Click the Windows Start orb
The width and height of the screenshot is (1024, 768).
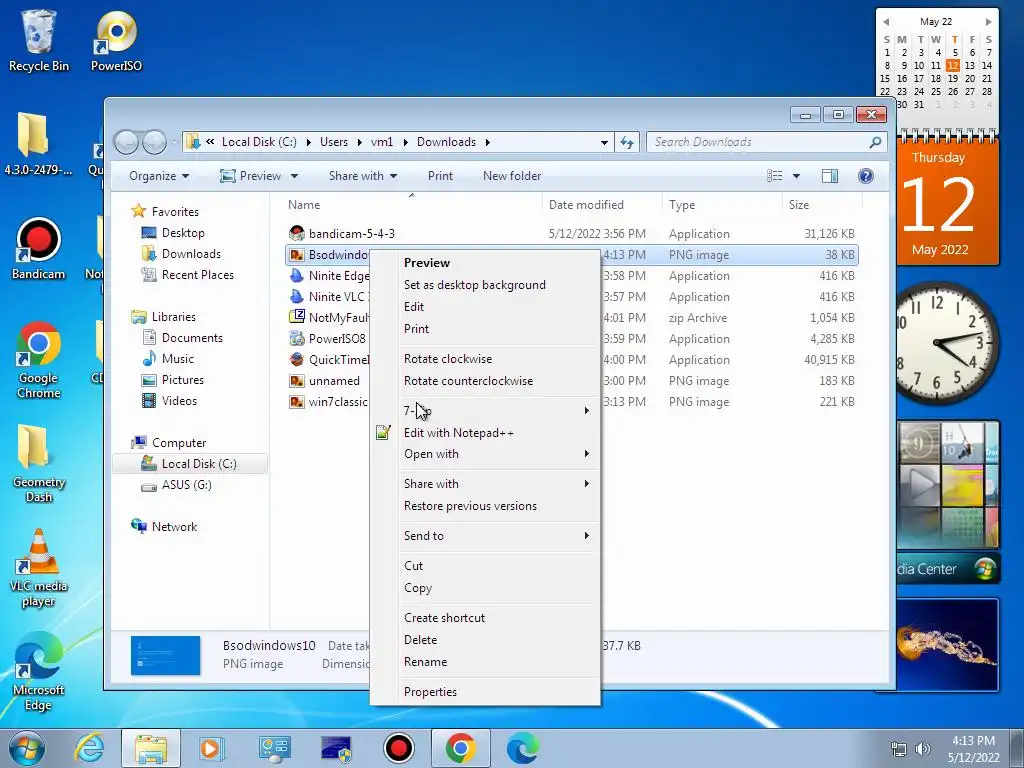[27, 748]
